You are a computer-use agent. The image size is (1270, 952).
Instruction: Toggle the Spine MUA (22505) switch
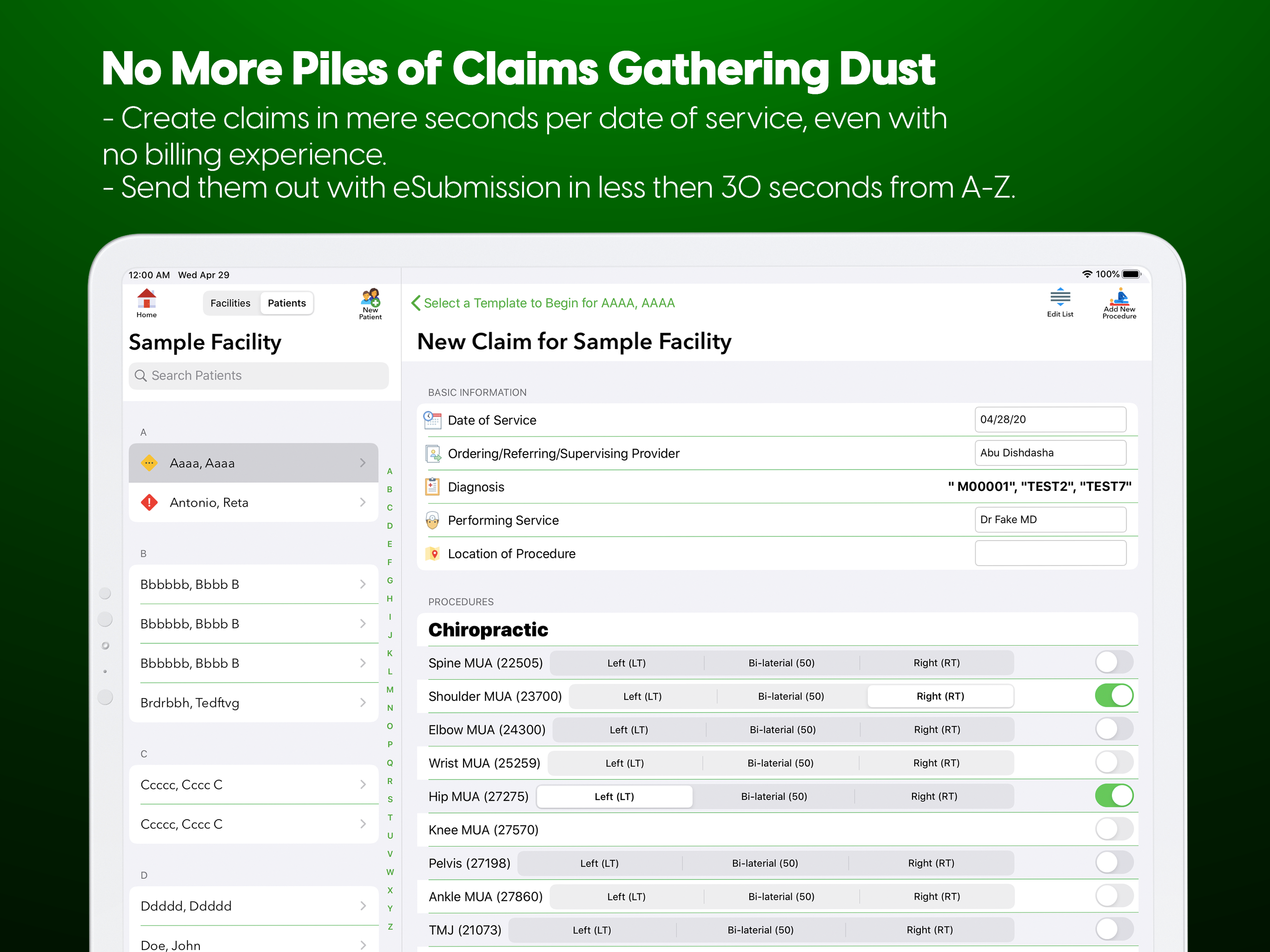click(1114, 662)
